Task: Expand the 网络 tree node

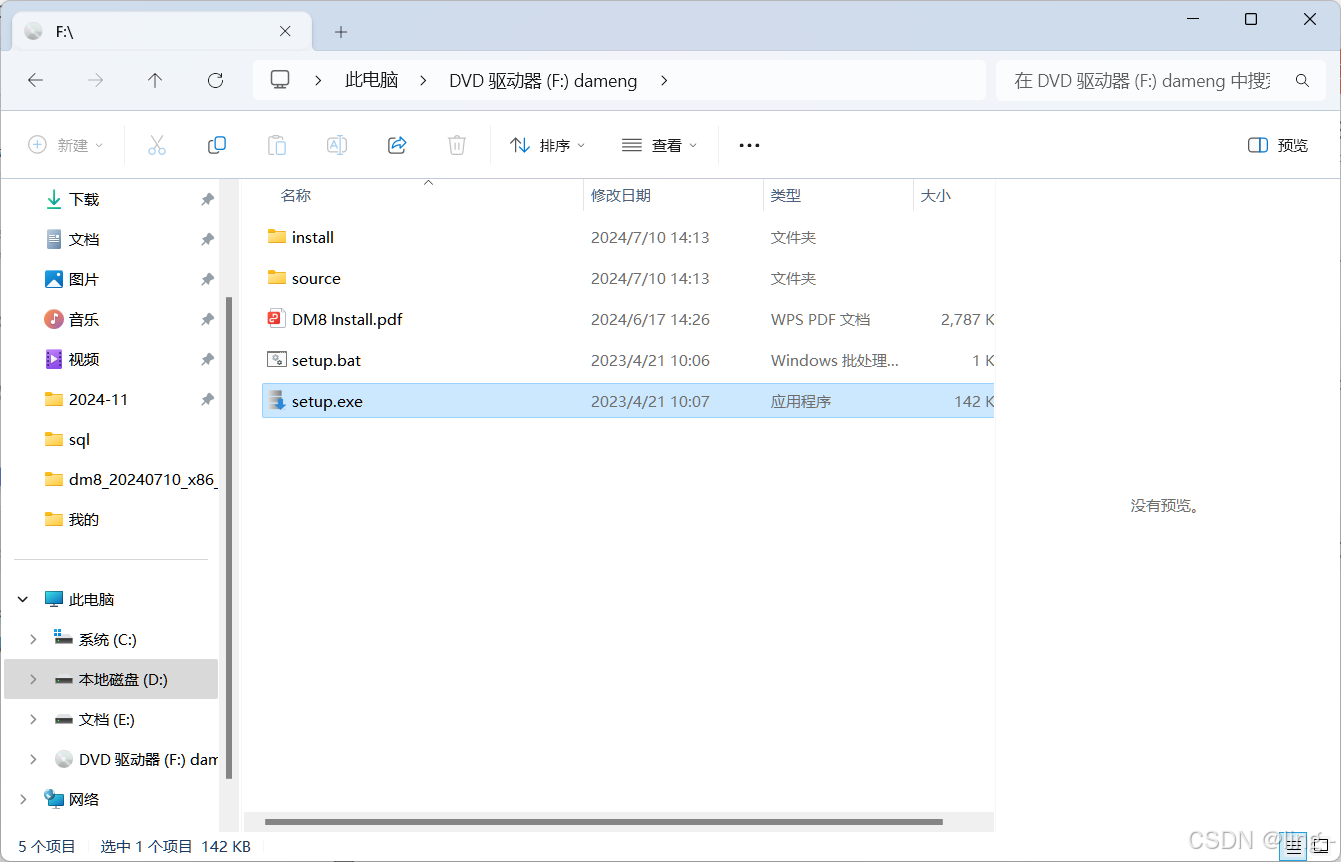Action: 23,799
